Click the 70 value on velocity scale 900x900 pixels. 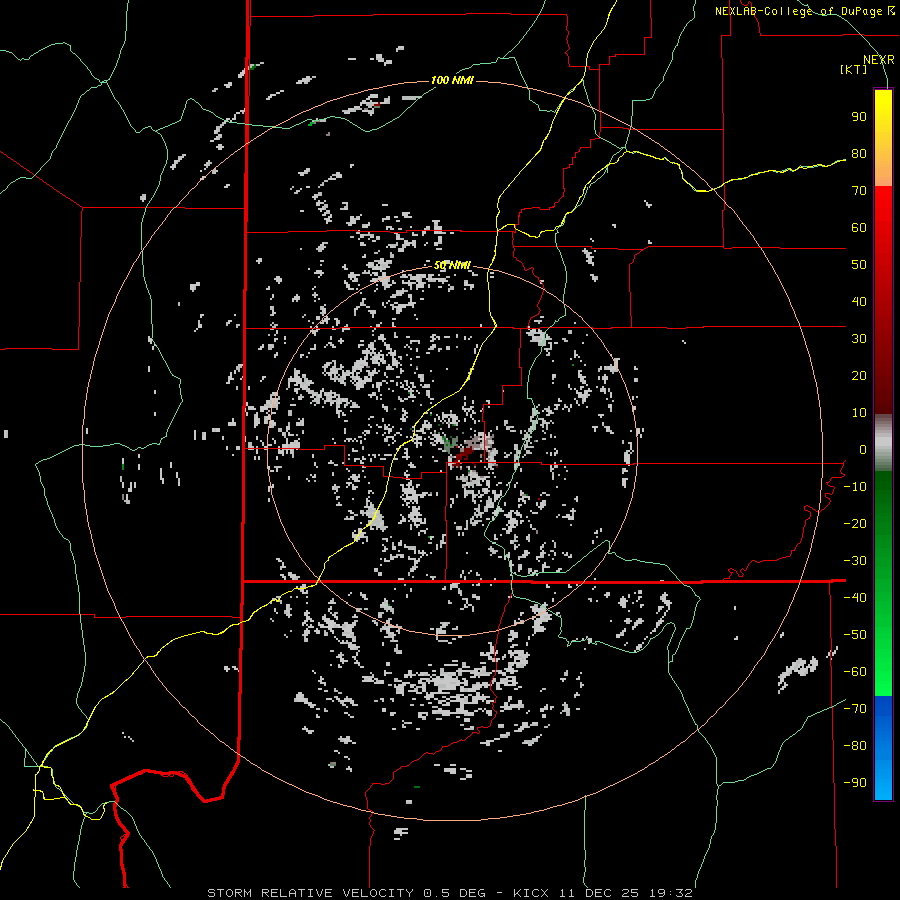tap(859, 191)
